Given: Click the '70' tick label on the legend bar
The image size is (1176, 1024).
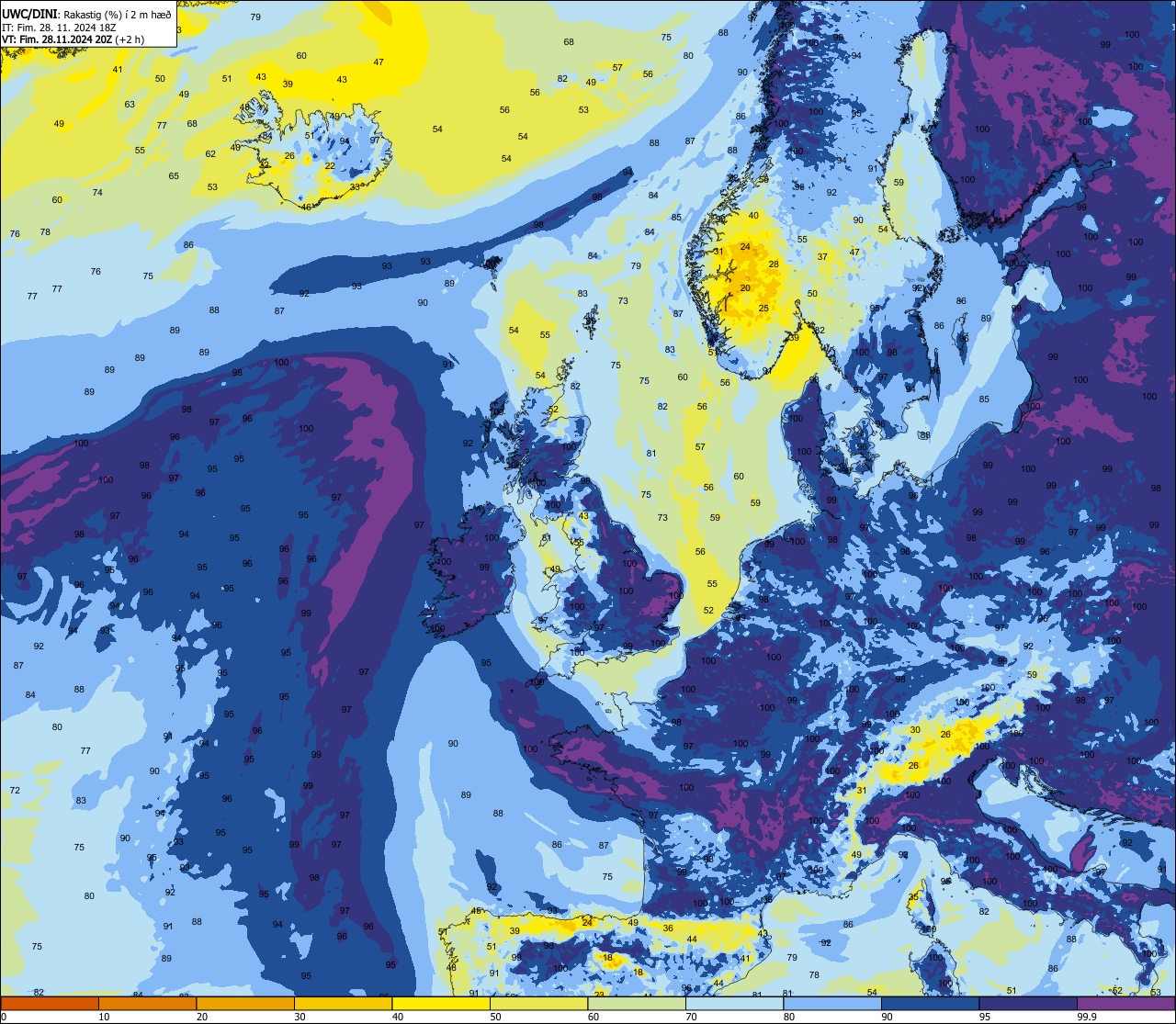Looking at the screenshot, I should point(692,1017).
